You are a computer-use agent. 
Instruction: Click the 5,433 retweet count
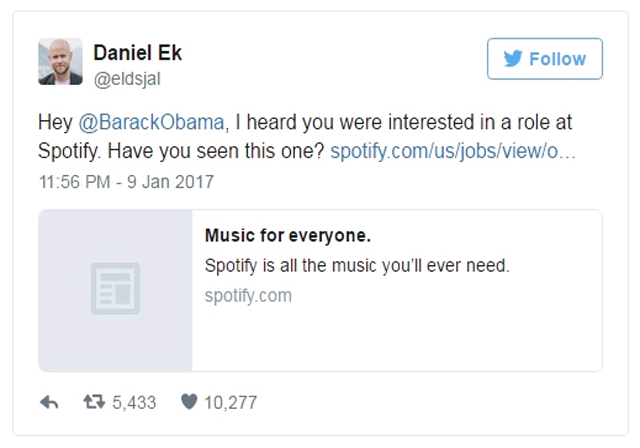(134, 403)
